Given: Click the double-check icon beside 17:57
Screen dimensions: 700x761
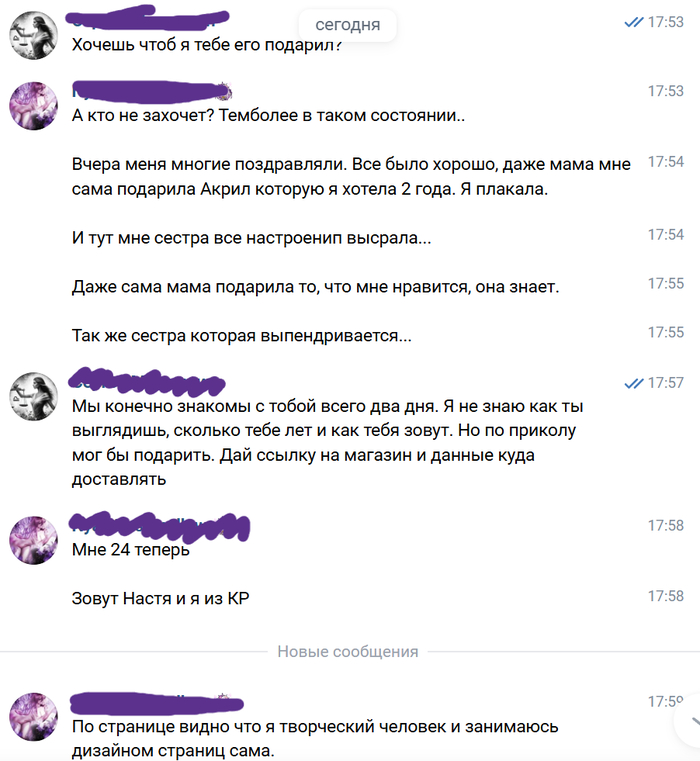Looking at the screenshot, I should tap(633, 383).
